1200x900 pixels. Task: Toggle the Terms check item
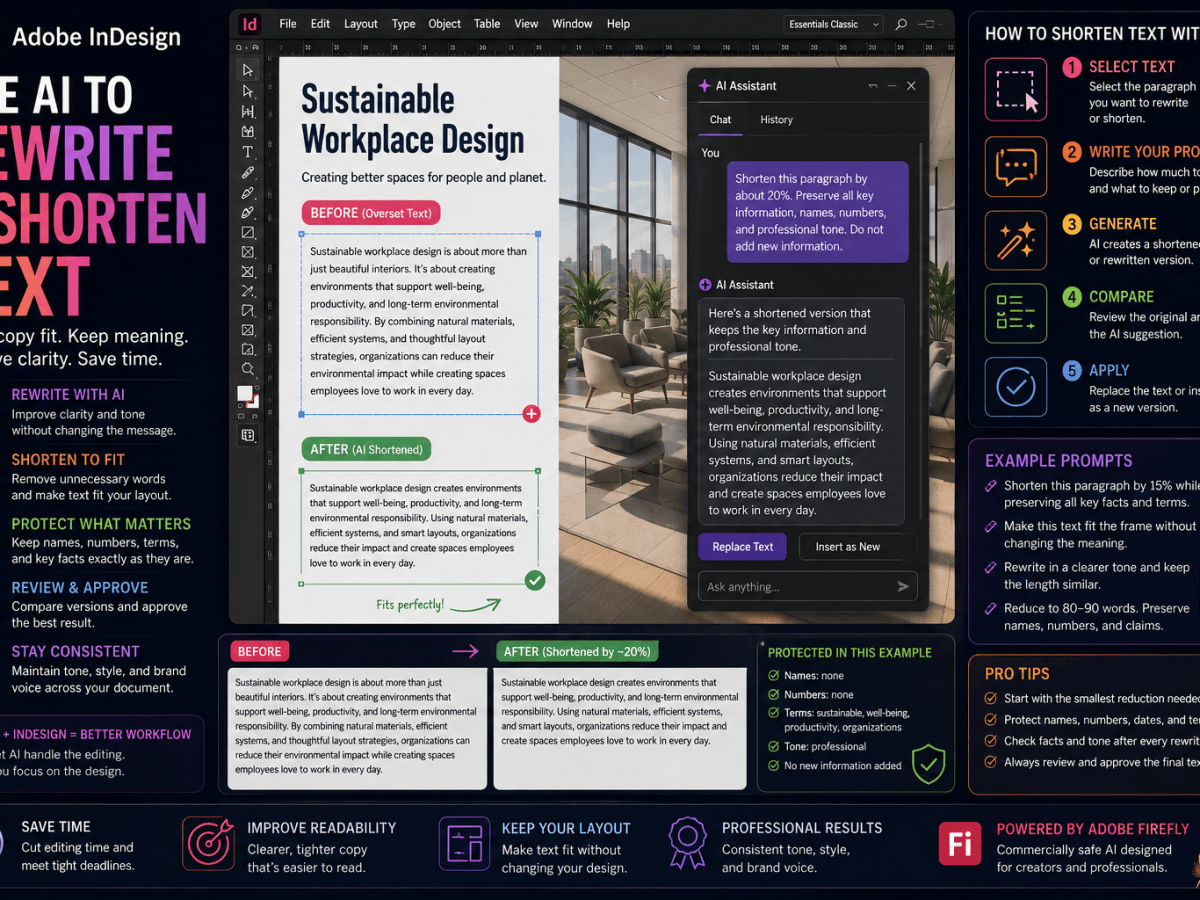773,713
